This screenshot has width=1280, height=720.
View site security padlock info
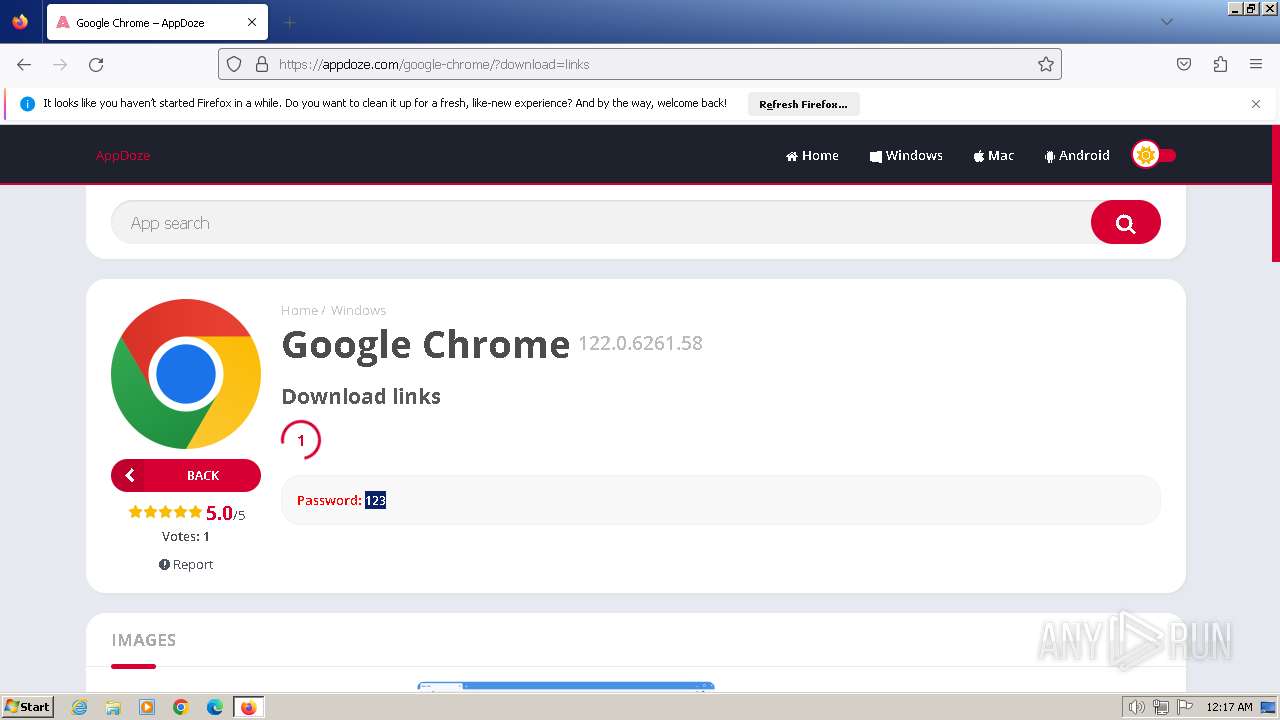(262, 64)
